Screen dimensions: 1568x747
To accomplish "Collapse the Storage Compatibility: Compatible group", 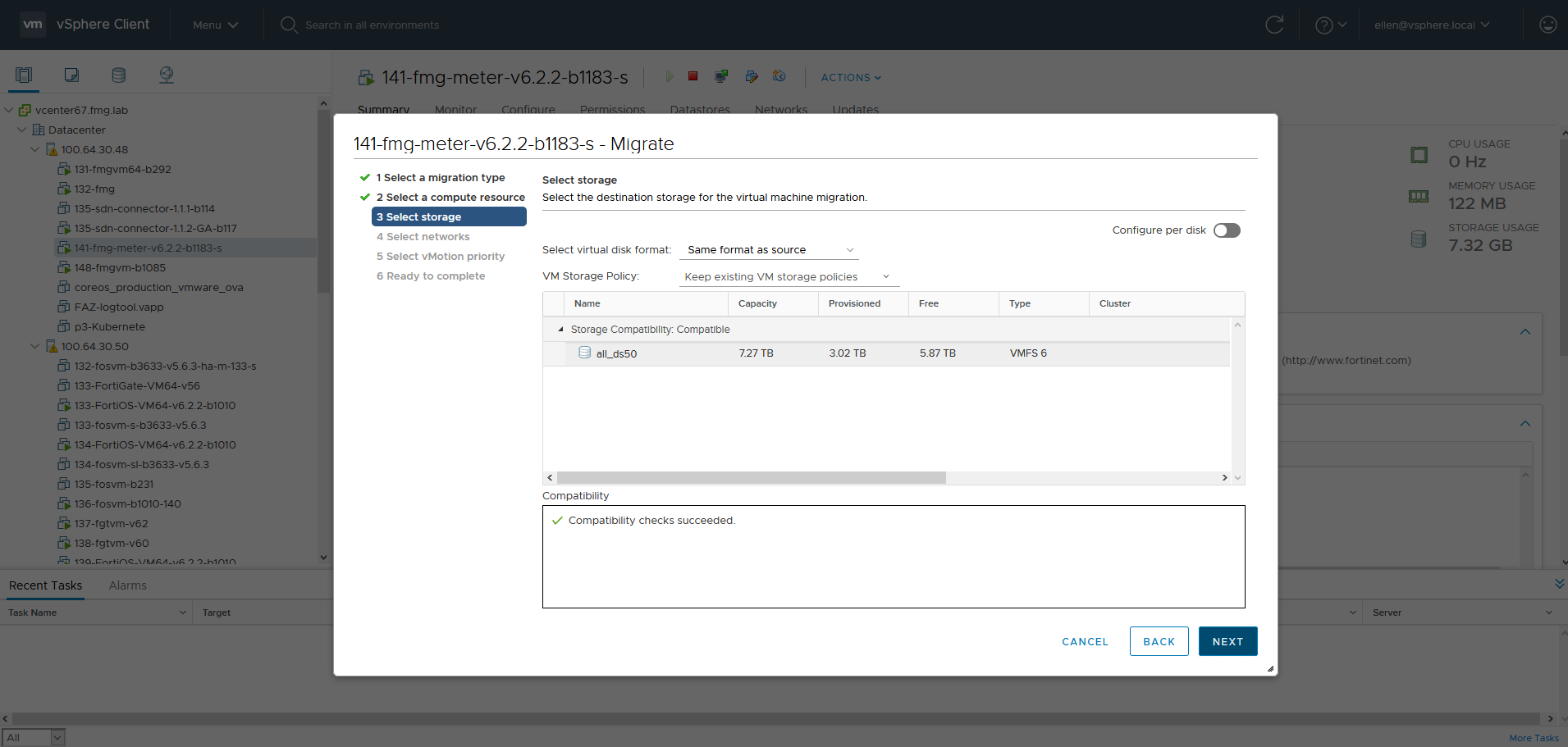I will pyautogui.click(x=561, y=330).
